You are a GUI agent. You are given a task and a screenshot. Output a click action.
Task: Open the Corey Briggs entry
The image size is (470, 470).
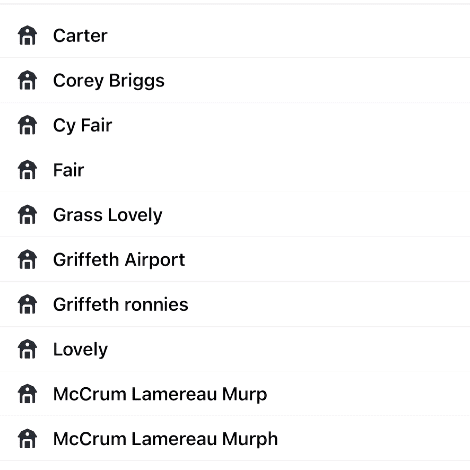[235, 80]
